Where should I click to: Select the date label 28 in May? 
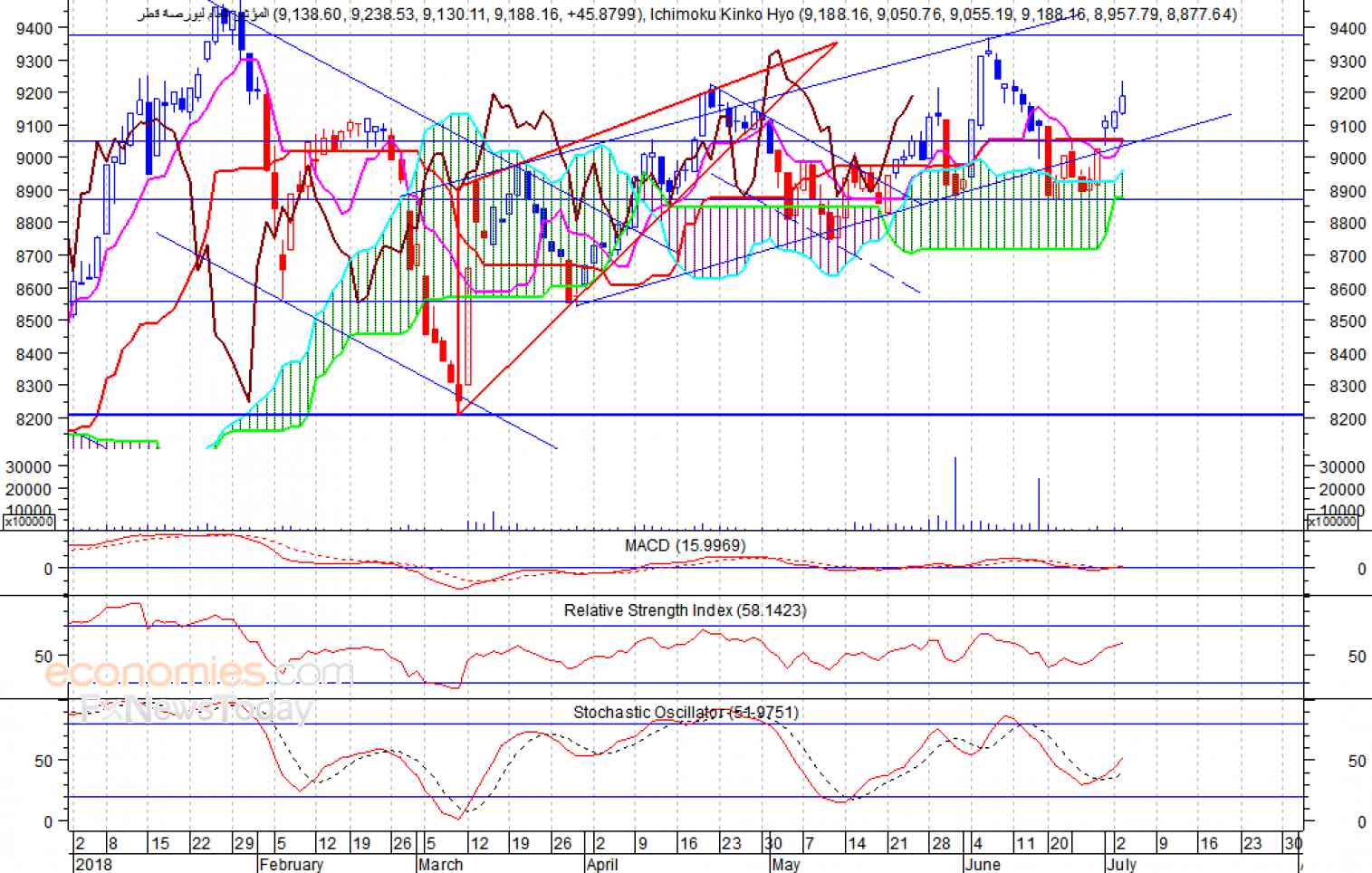[x=941, y=843]
